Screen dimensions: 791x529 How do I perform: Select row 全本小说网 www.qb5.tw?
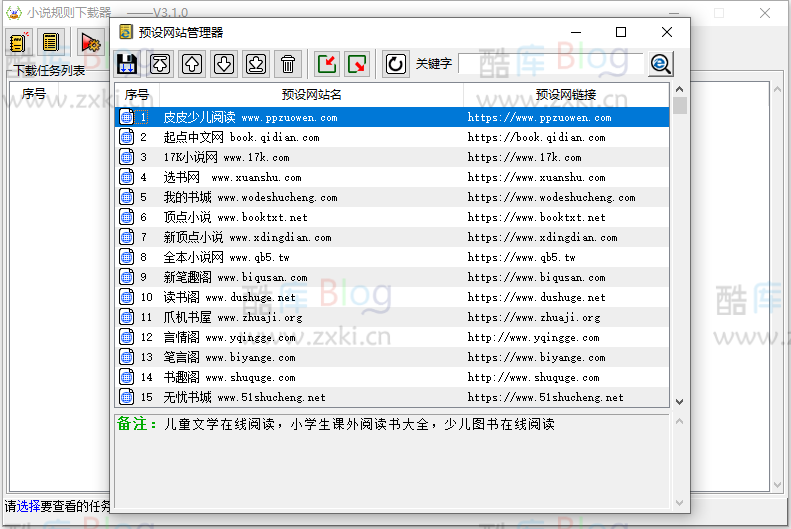391,257
